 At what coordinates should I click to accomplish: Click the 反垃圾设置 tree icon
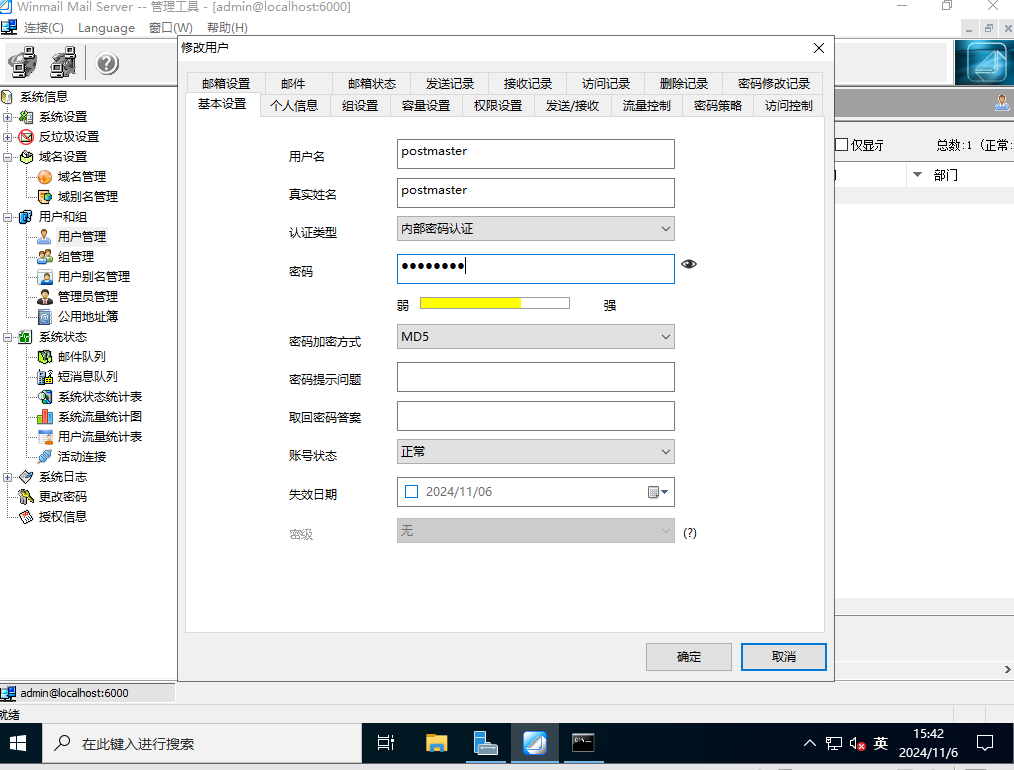(26, 137)
